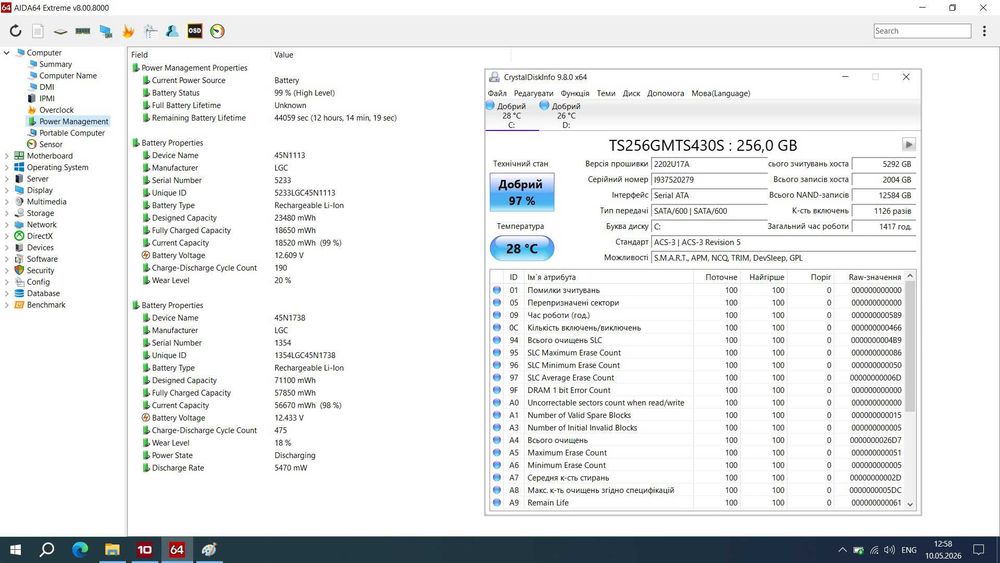The width and height of the screenshot is (1000, 563).
Task: Open Windows taskbar search
Action: click(47, 550)
